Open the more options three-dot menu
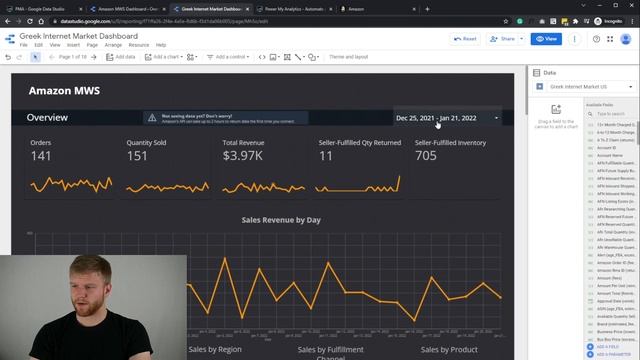 (574, 39)
